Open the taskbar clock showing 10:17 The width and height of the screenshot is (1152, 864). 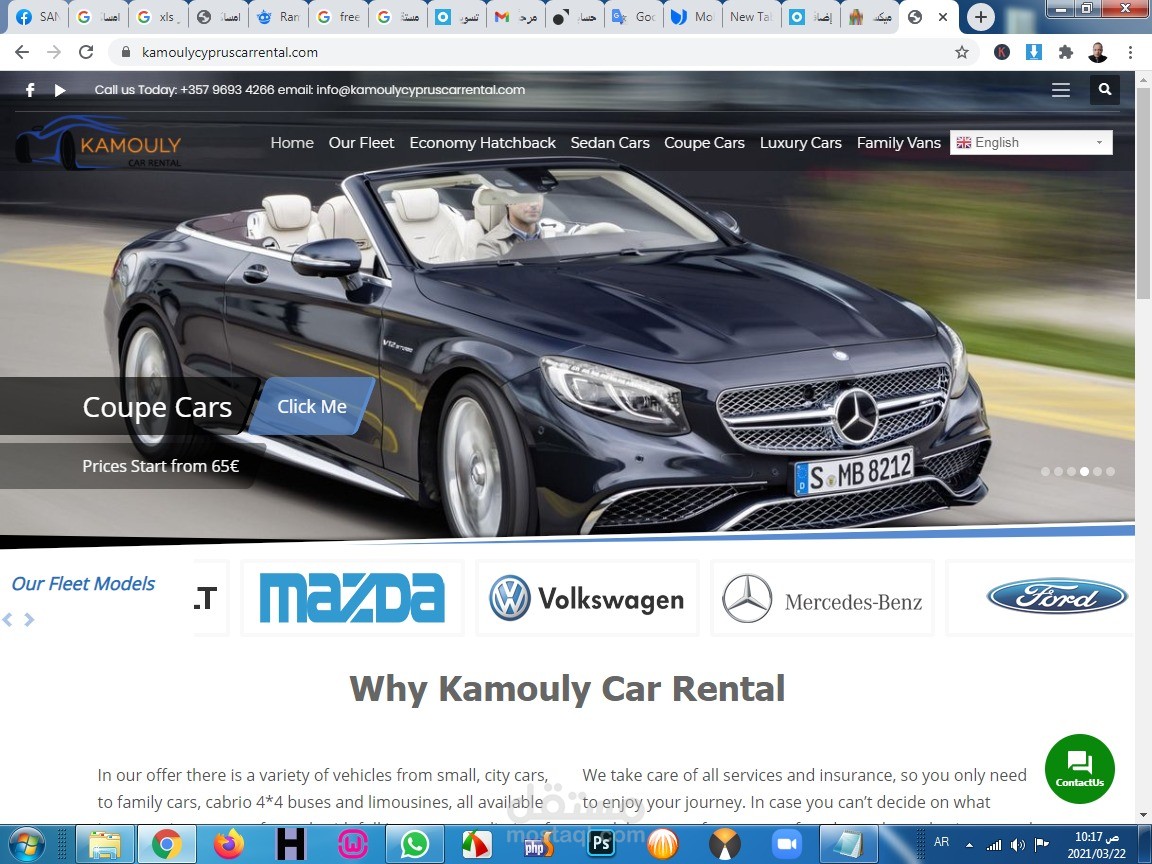pos(1096,845)
